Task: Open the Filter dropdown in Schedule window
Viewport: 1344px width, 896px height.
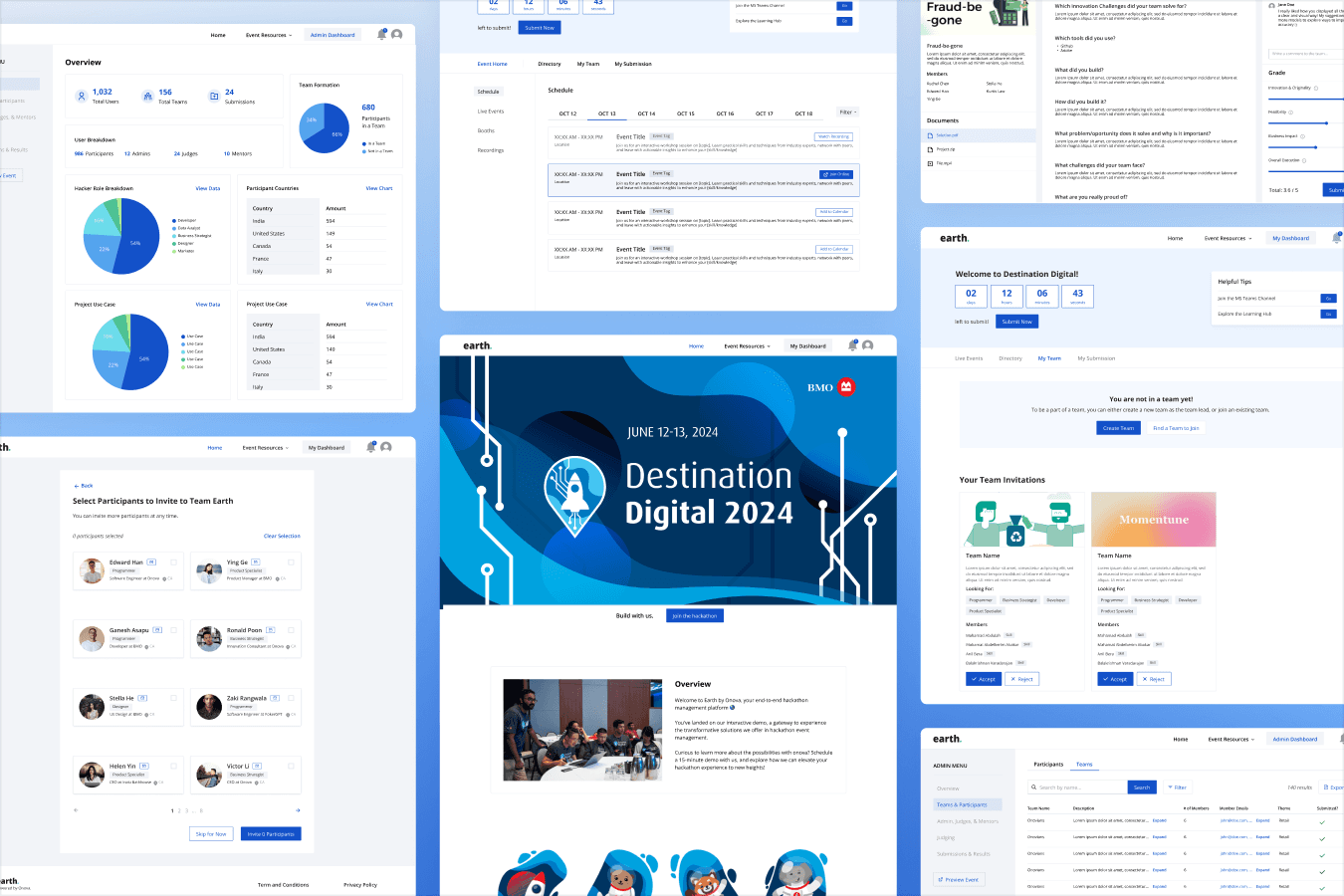Action: click(847, 112)
